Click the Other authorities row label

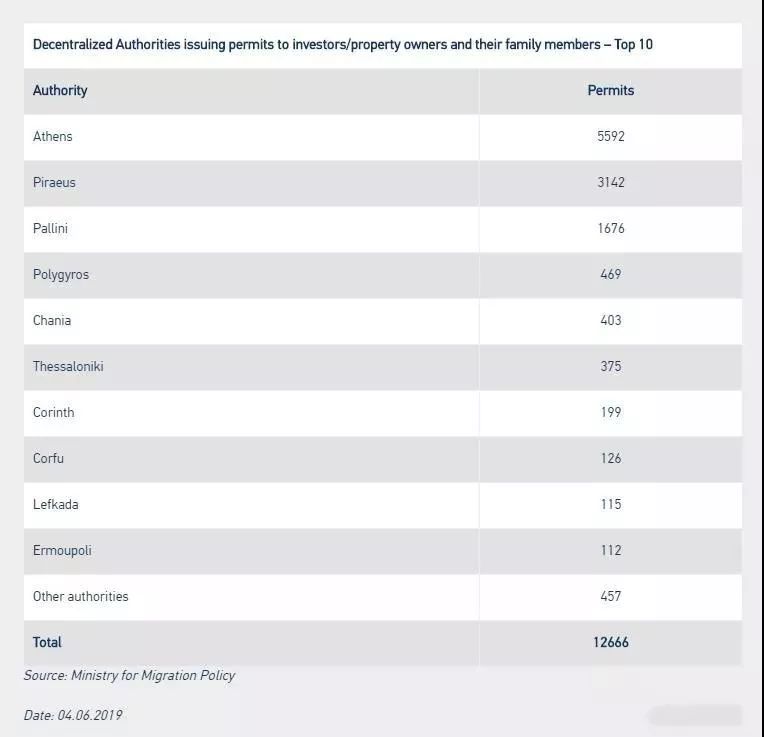click(x=80, y=596)
